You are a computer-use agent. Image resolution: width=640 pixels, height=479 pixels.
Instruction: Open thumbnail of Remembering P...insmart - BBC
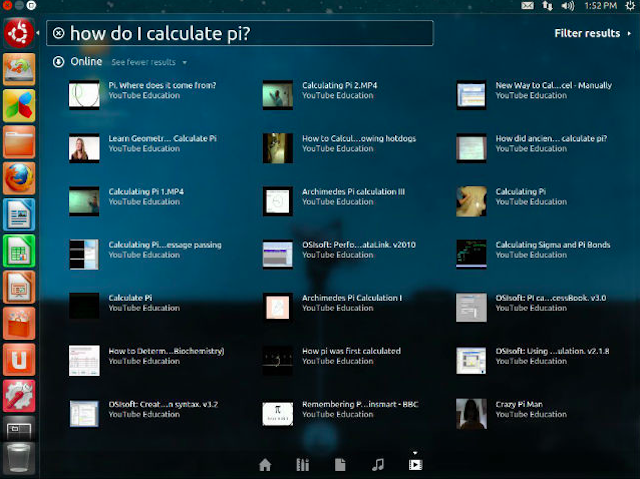click(x=278, y=414)
